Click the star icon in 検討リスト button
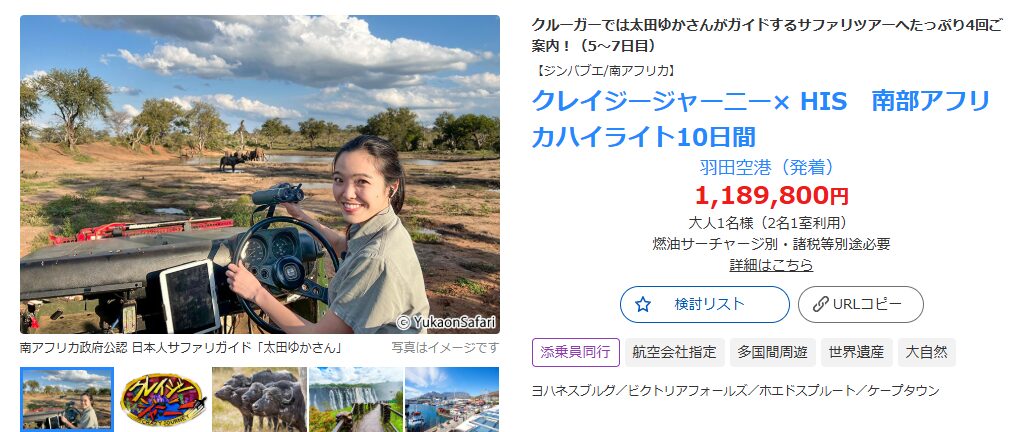 [643, 304]
